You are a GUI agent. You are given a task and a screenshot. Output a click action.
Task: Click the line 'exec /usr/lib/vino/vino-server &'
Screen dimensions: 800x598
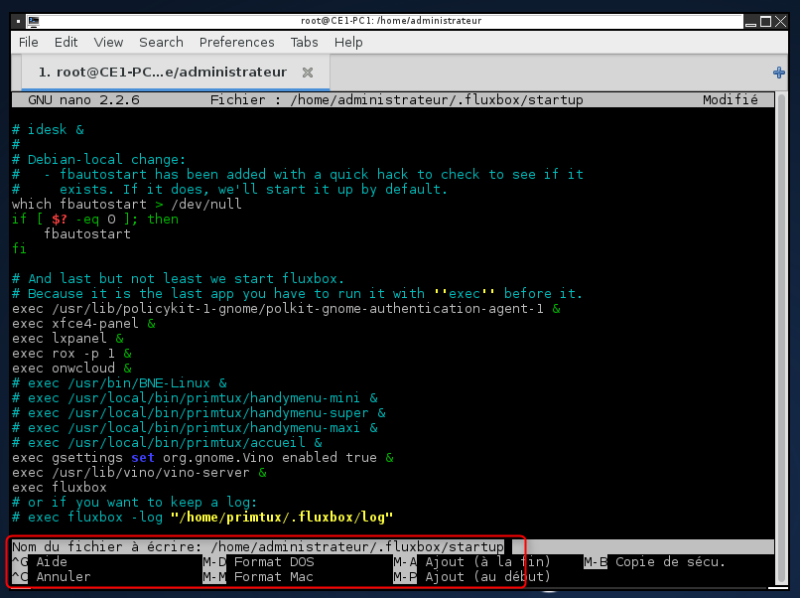click(139, 472)
